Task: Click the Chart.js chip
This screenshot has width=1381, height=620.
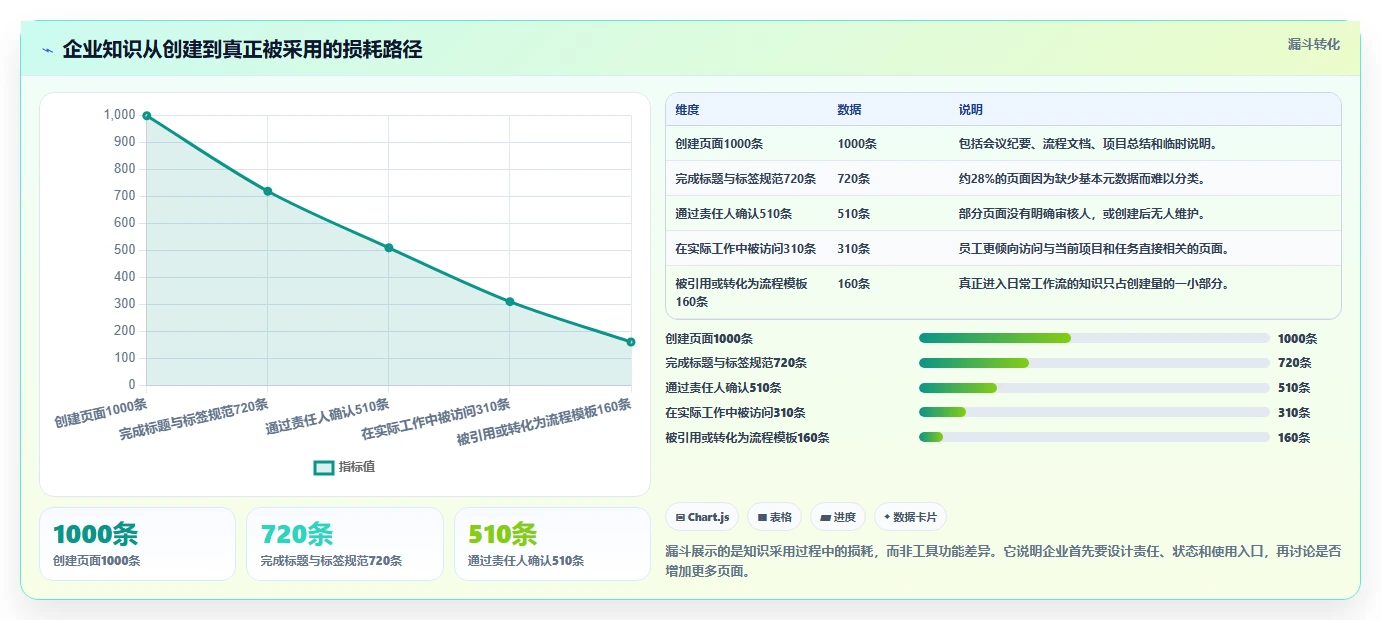Action: (703, 517)
